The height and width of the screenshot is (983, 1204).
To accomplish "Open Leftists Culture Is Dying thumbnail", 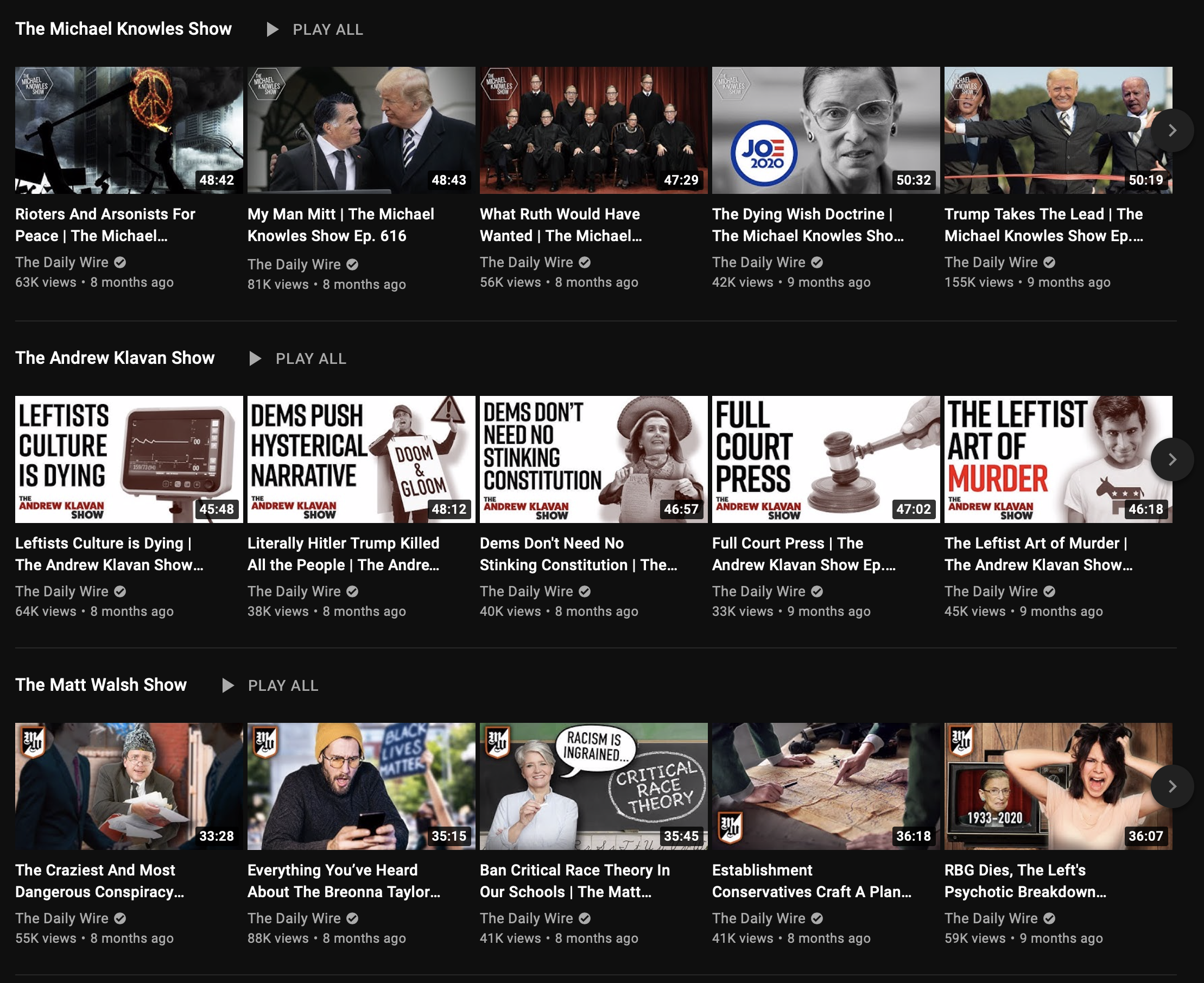I will click(129, 459).
